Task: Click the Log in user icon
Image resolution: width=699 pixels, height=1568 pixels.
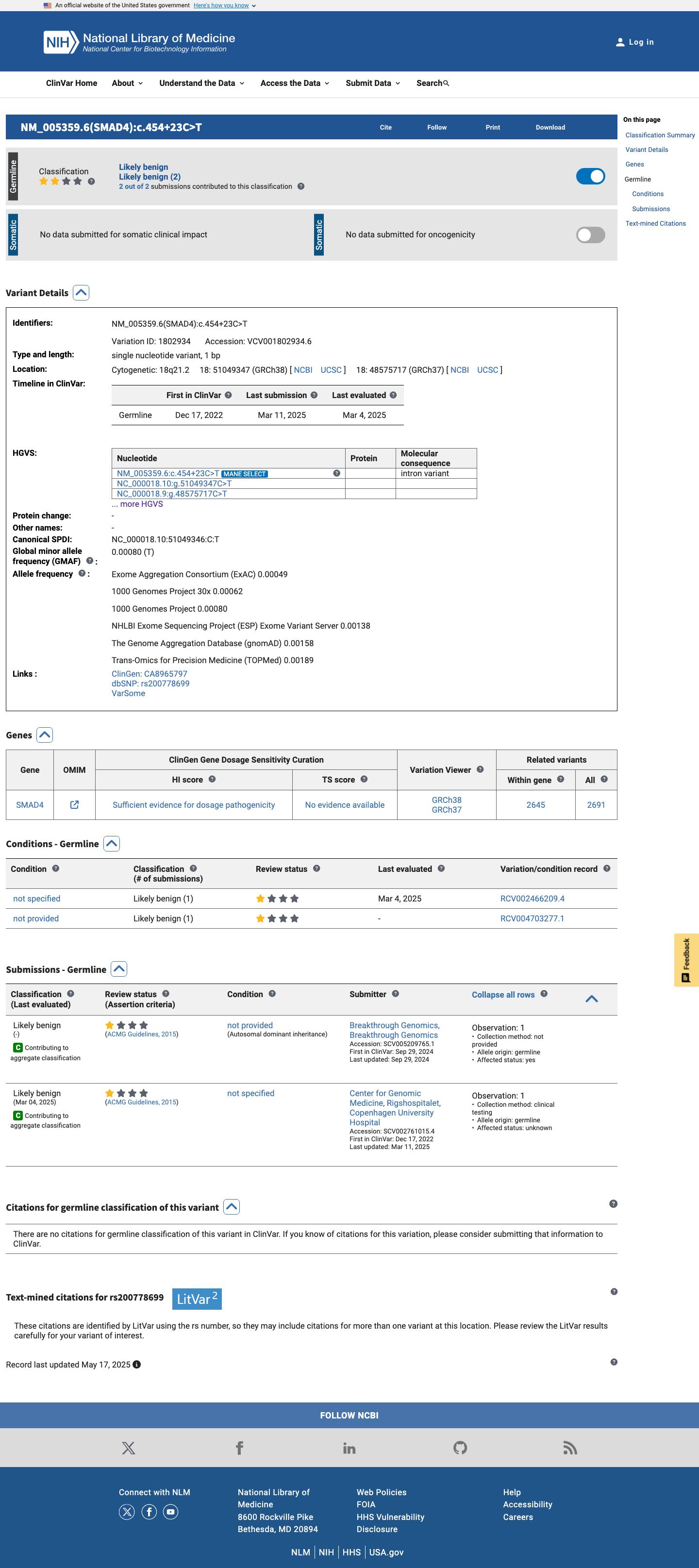Action: (x=620, y=42)
